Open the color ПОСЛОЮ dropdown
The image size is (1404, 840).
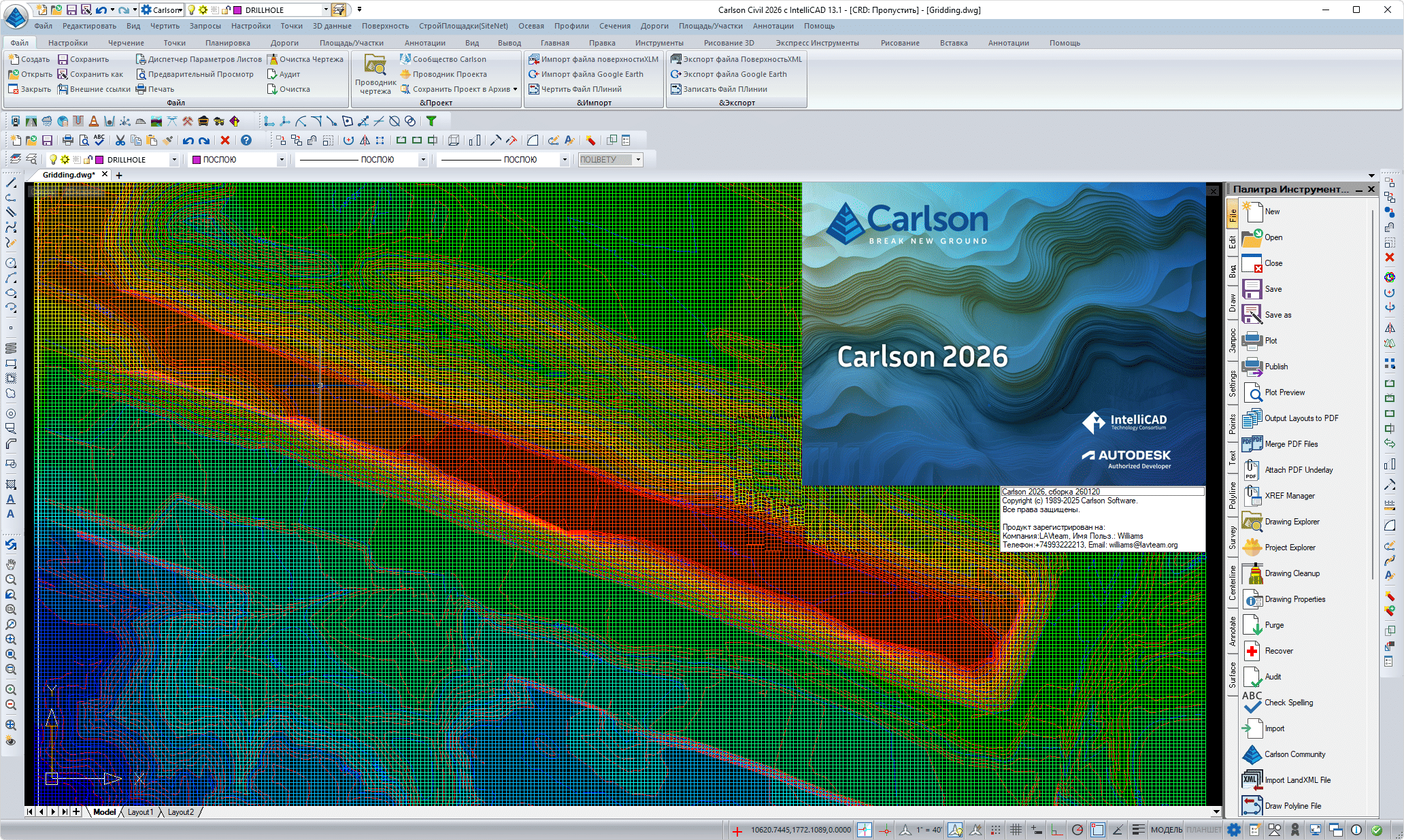(x=282, y=159)
